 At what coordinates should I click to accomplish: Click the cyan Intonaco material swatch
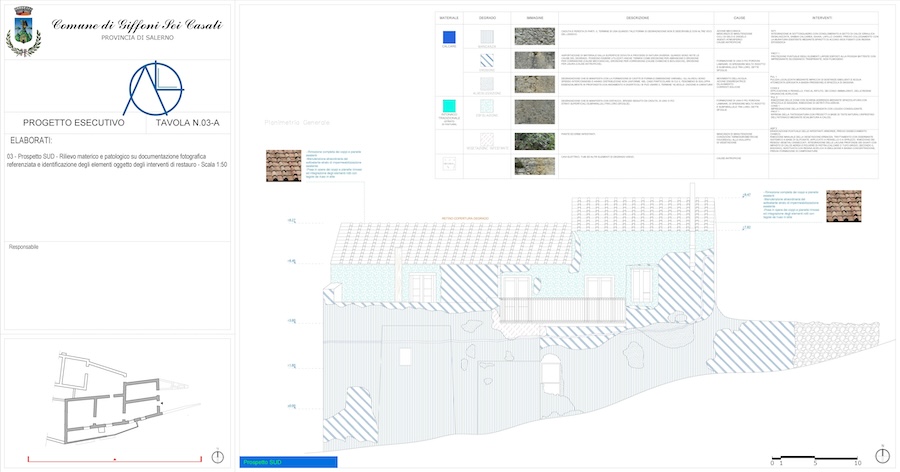450,104
